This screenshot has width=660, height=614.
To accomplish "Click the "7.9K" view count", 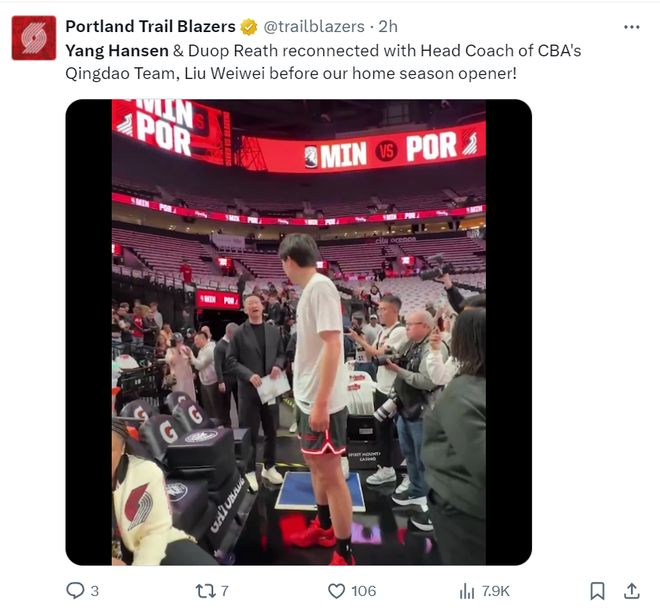I will coord(496,591).
